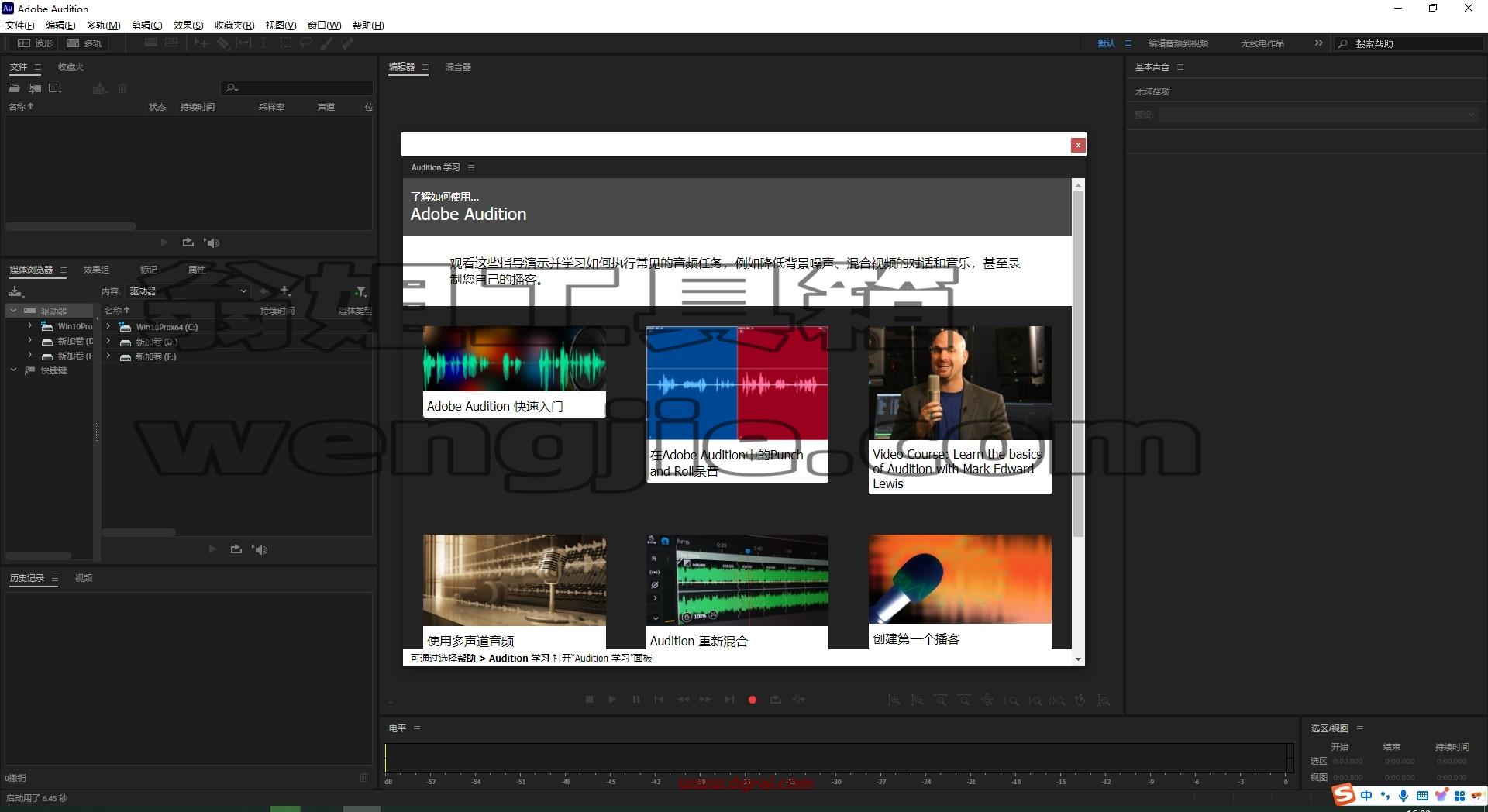This screenshot has height=812, width=1488.
Task: Toggle Auto-Play speaker icon in Files panel
Action: (x=212, y=243)
